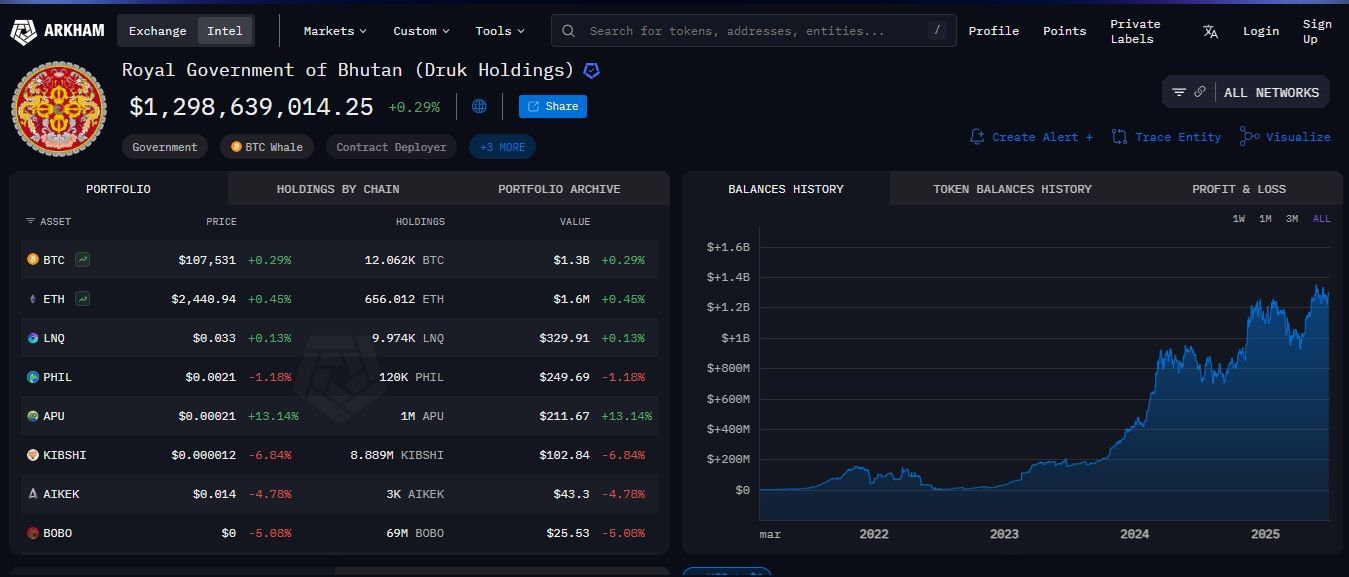
Task: Open the Points link
Action: pyautogui.click(x=1064, y=31)
